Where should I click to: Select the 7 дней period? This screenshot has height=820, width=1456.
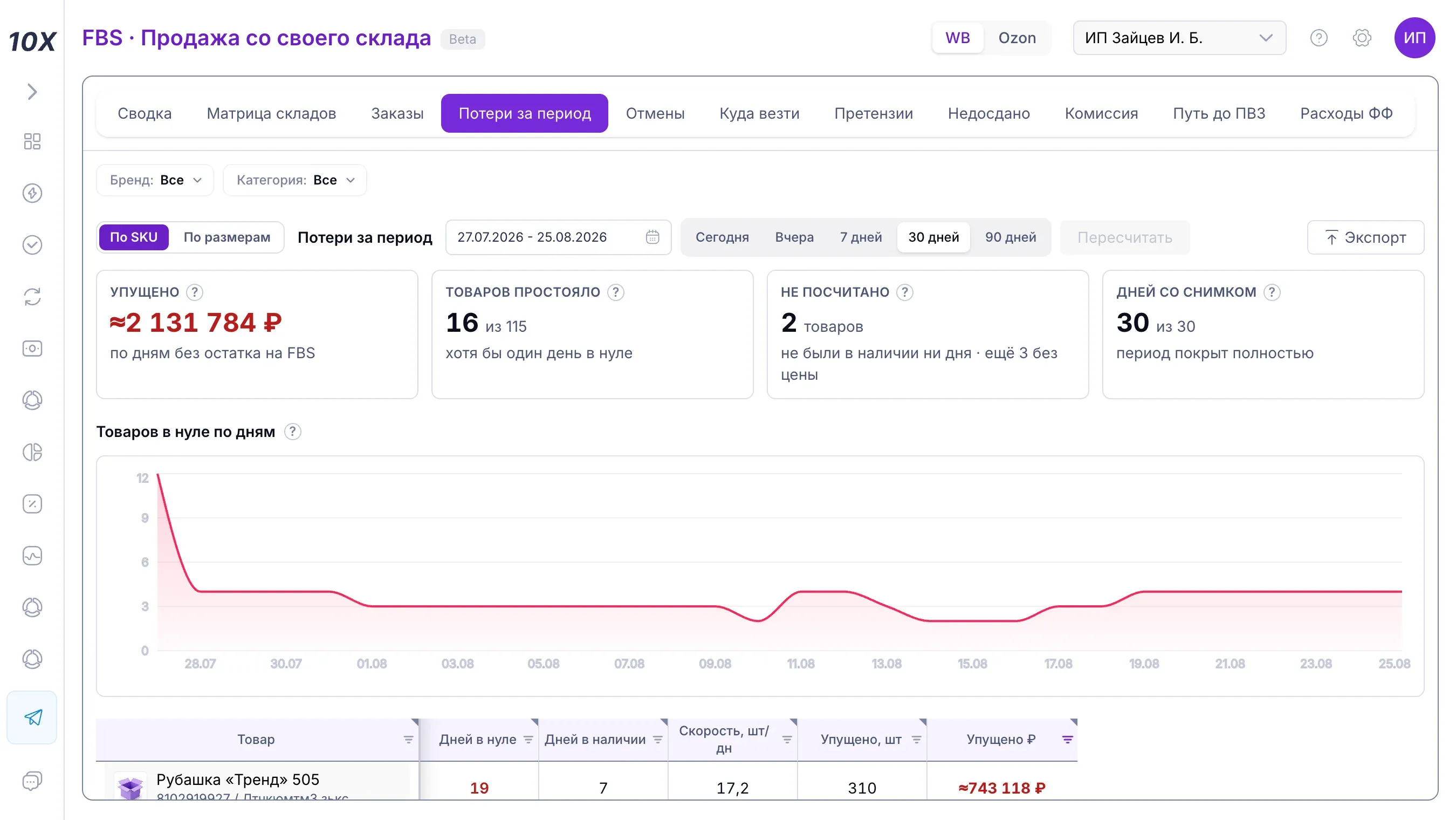point(860,237)
